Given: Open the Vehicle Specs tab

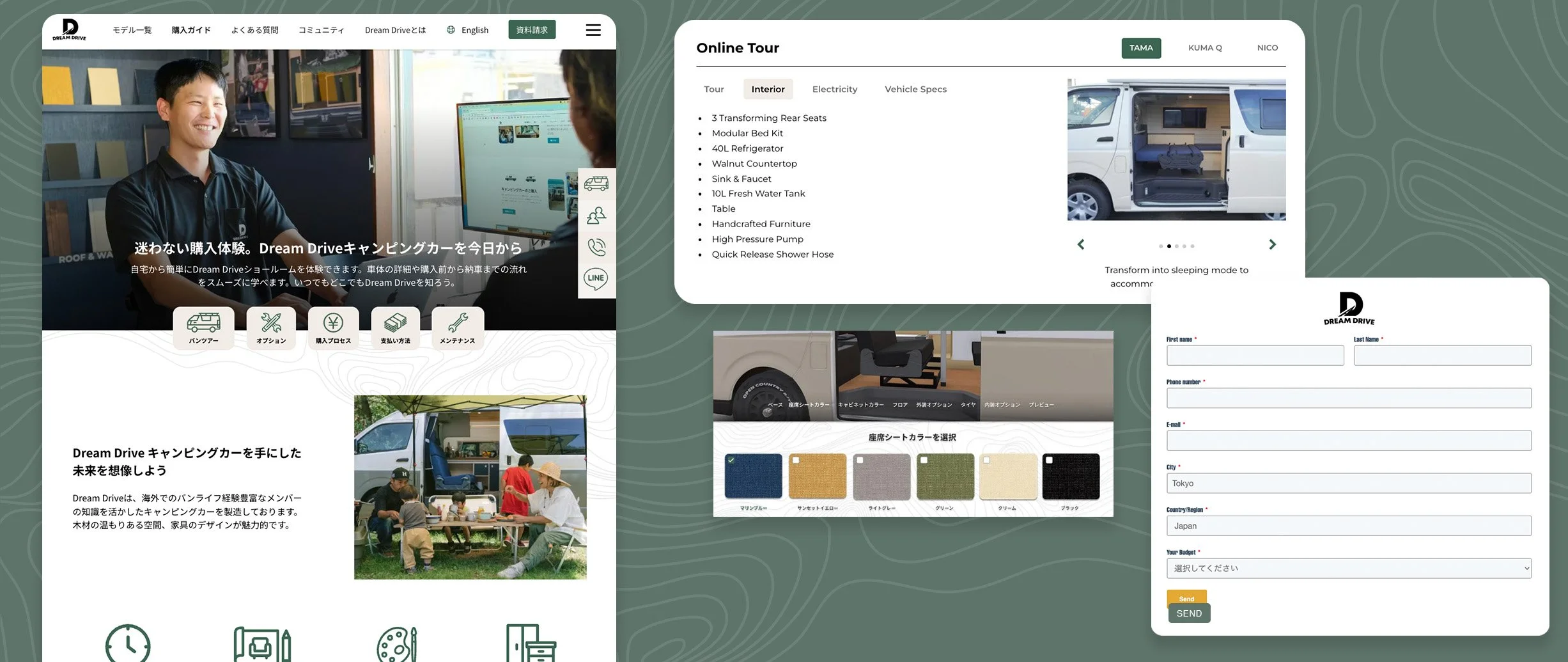Looking at the screenshot, I should 915,89.
